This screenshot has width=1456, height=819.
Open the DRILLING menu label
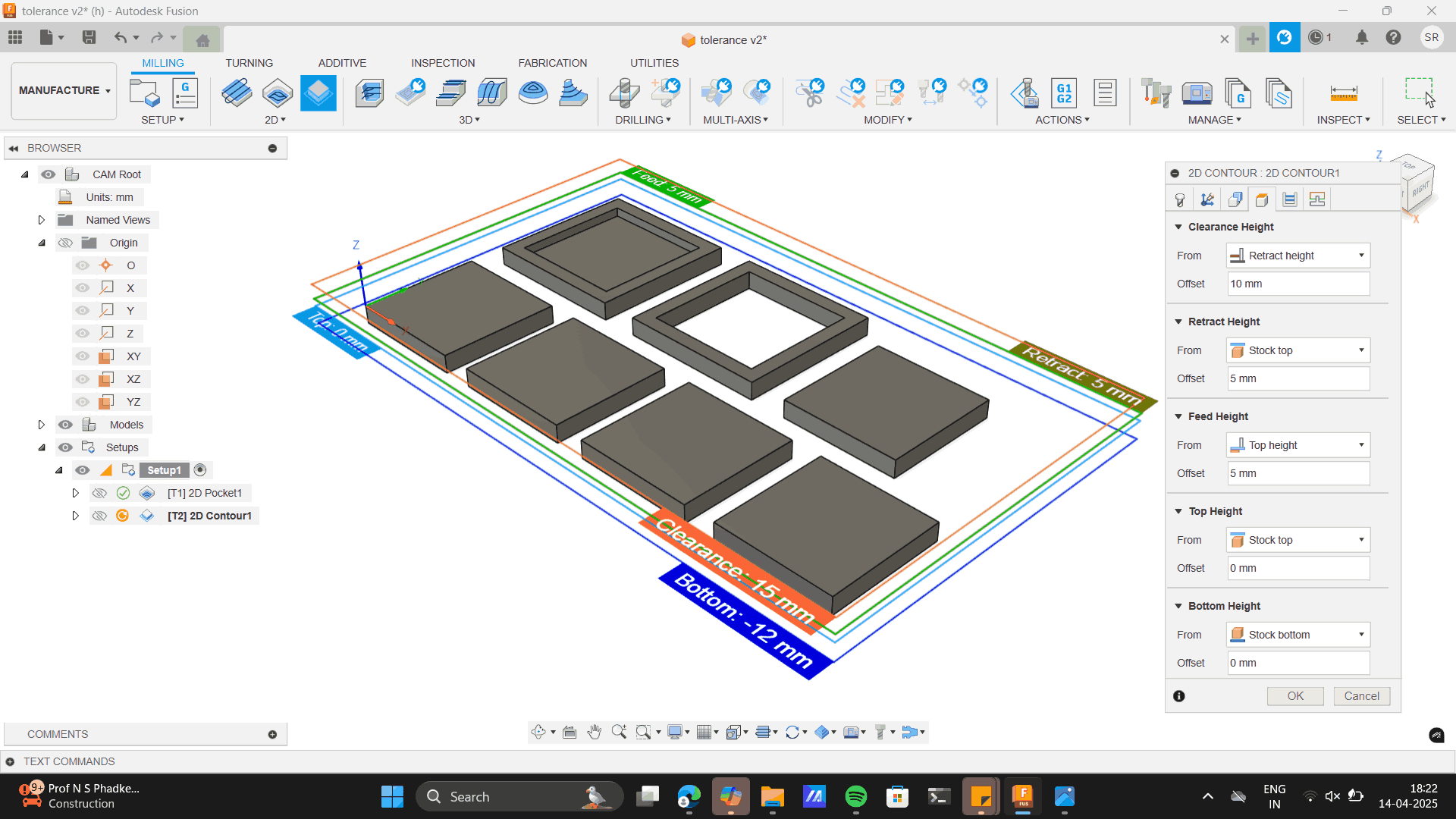click(x=643, y=120)
